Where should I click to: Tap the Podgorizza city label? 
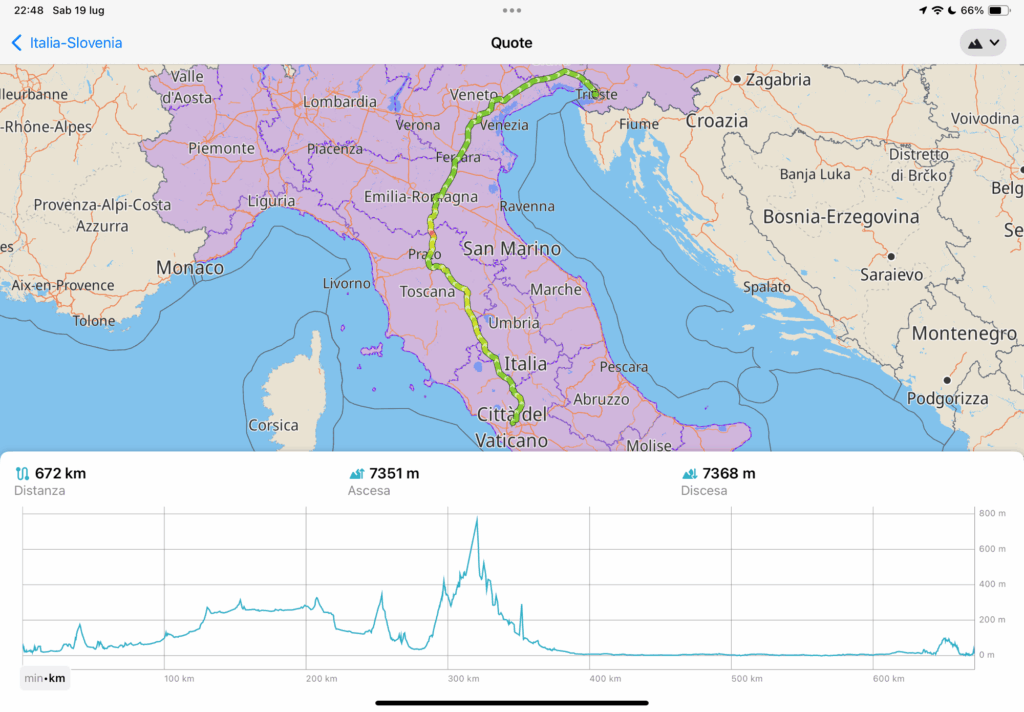(948, 398)
